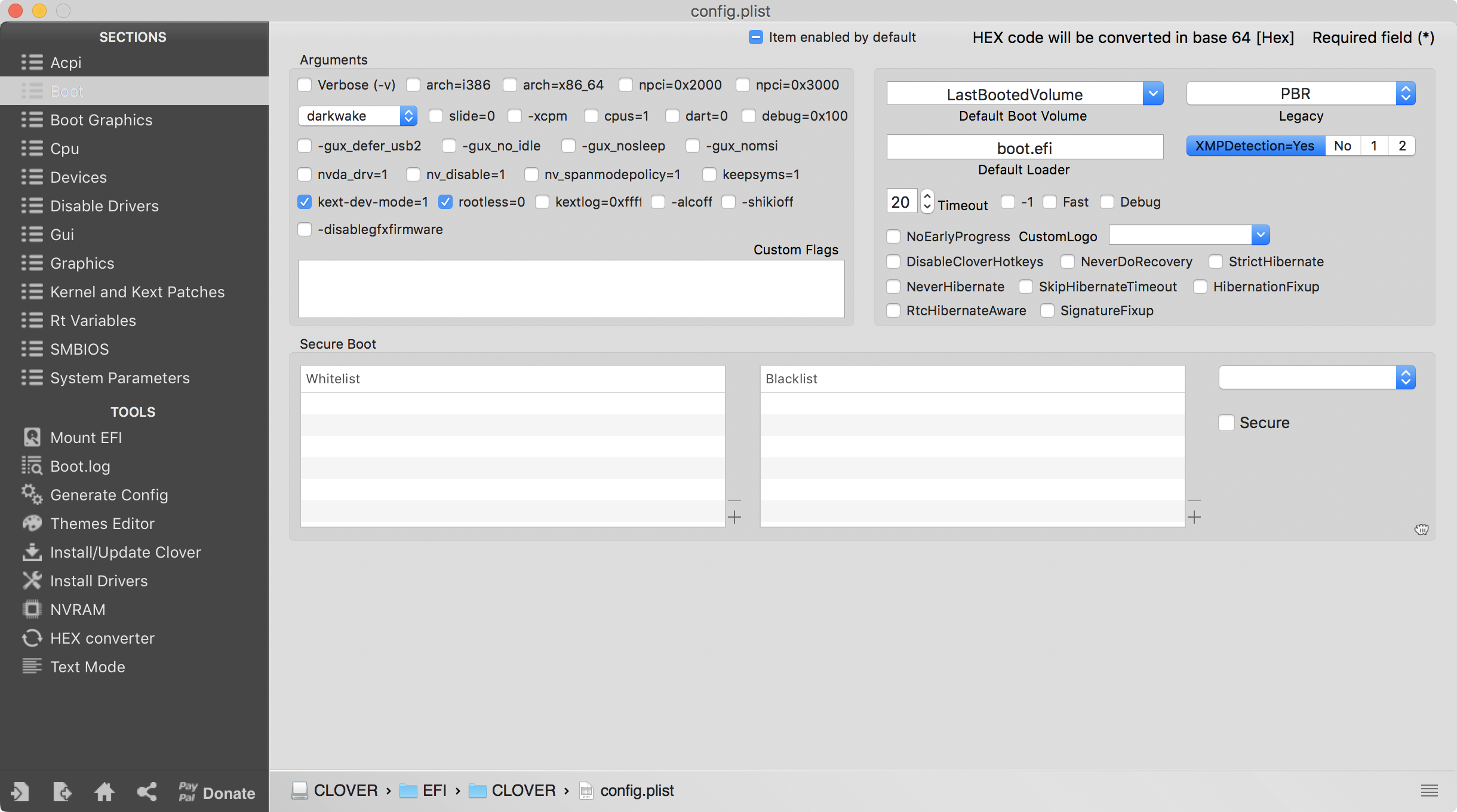Click the Install/Update Clover download icon
1457x812 pixels.
click(32, 552)
